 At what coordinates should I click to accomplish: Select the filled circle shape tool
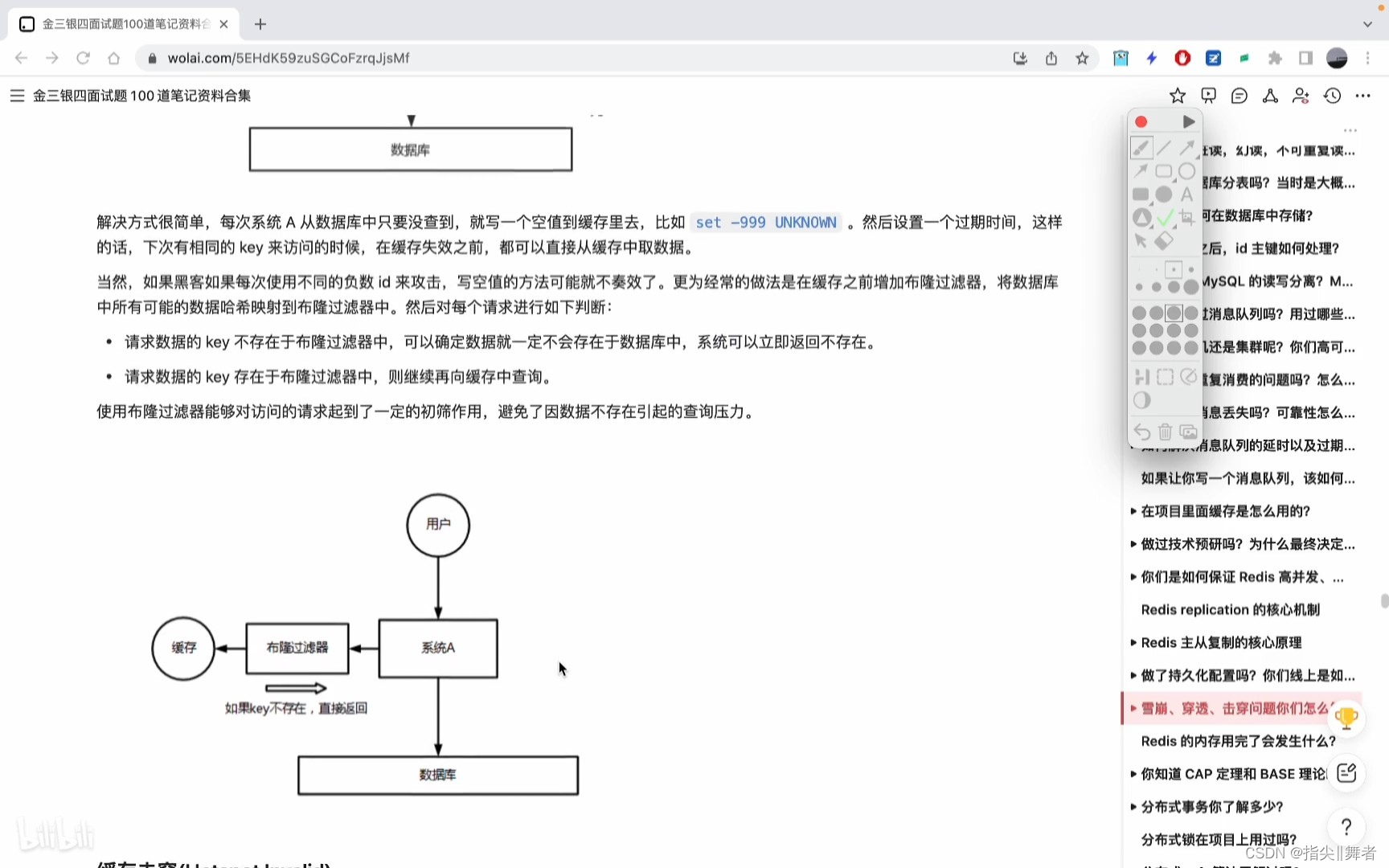tap(1164, 194)
